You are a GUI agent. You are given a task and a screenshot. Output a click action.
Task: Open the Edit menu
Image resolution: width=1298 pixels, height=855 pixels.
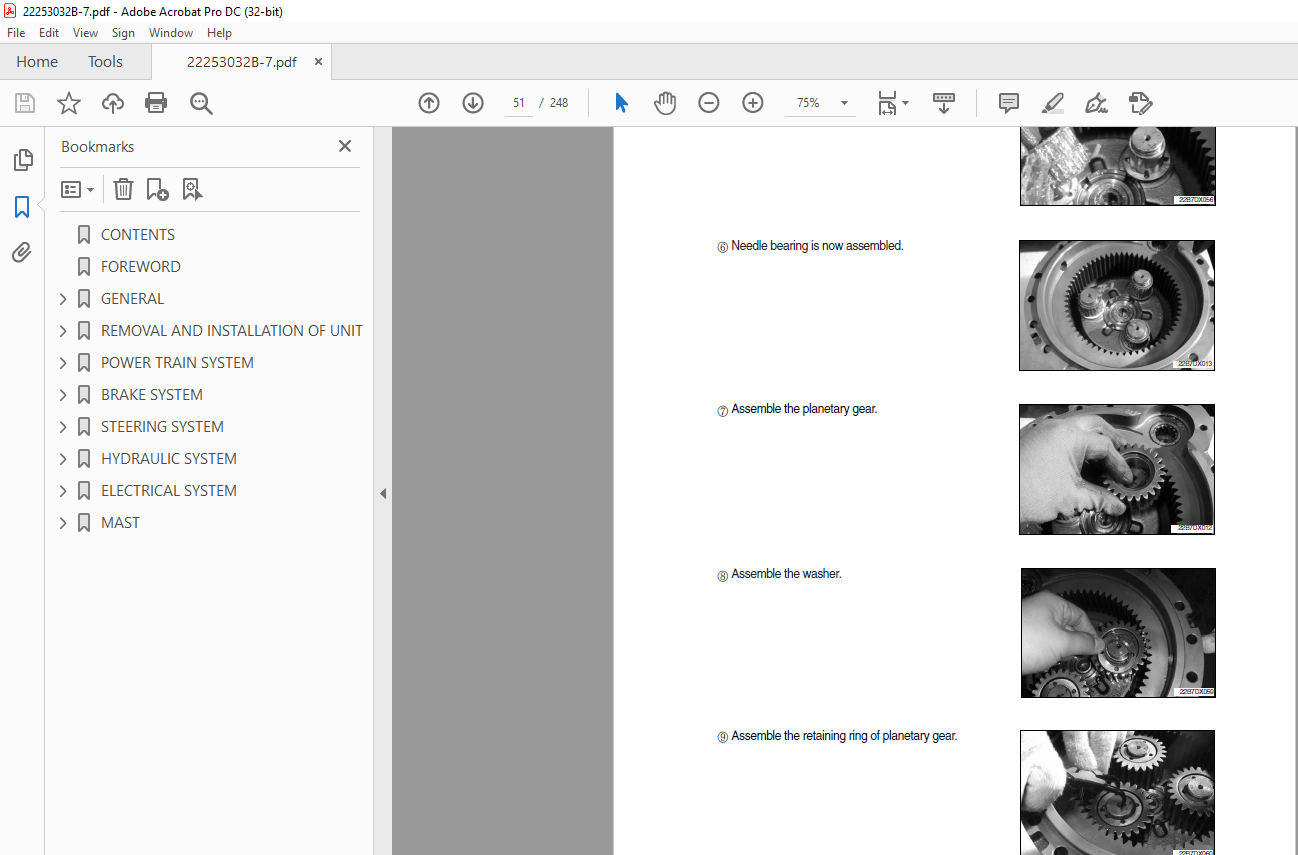pyautogui.click(x=49, y=33)
